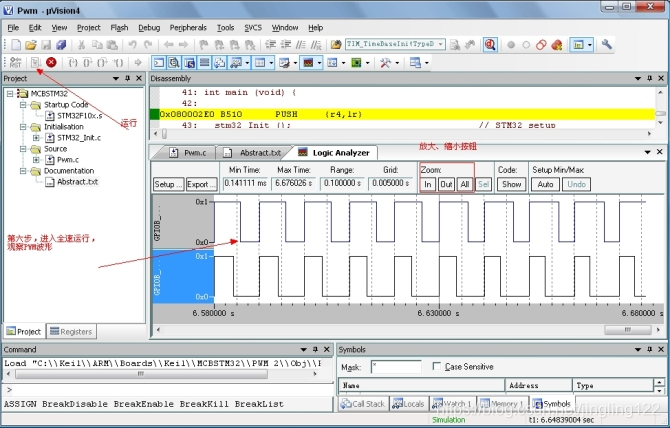This screenshot has width=670, height=428.
Task: Toggle the Command Window icon
Action: 159,63
